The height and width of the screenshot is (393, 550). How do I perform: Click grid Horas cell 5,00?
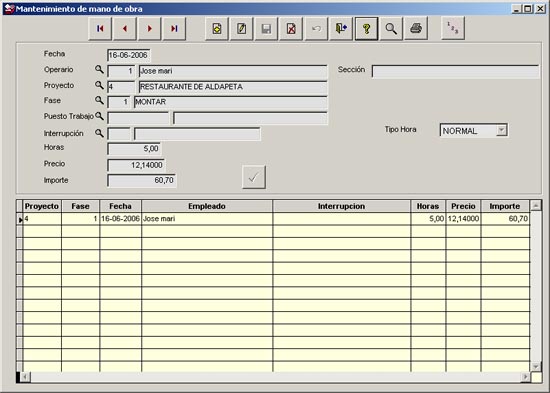(x=428, y=219)
